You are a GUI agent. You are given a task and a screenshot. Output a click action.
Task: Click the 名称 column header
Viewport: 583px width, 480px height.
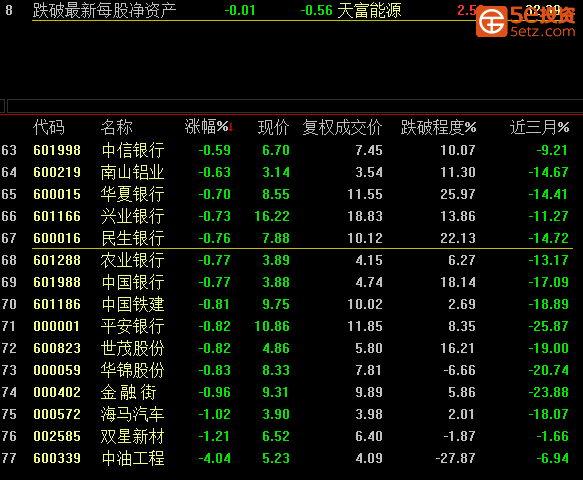(x=116, y=127)
